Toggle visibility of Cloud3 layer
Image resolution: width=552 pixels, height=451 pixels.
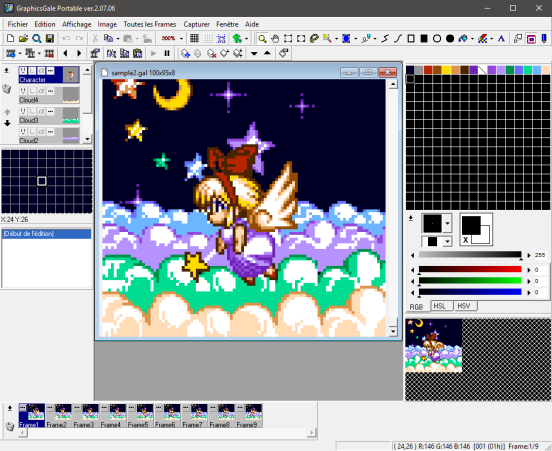point(23,111)
